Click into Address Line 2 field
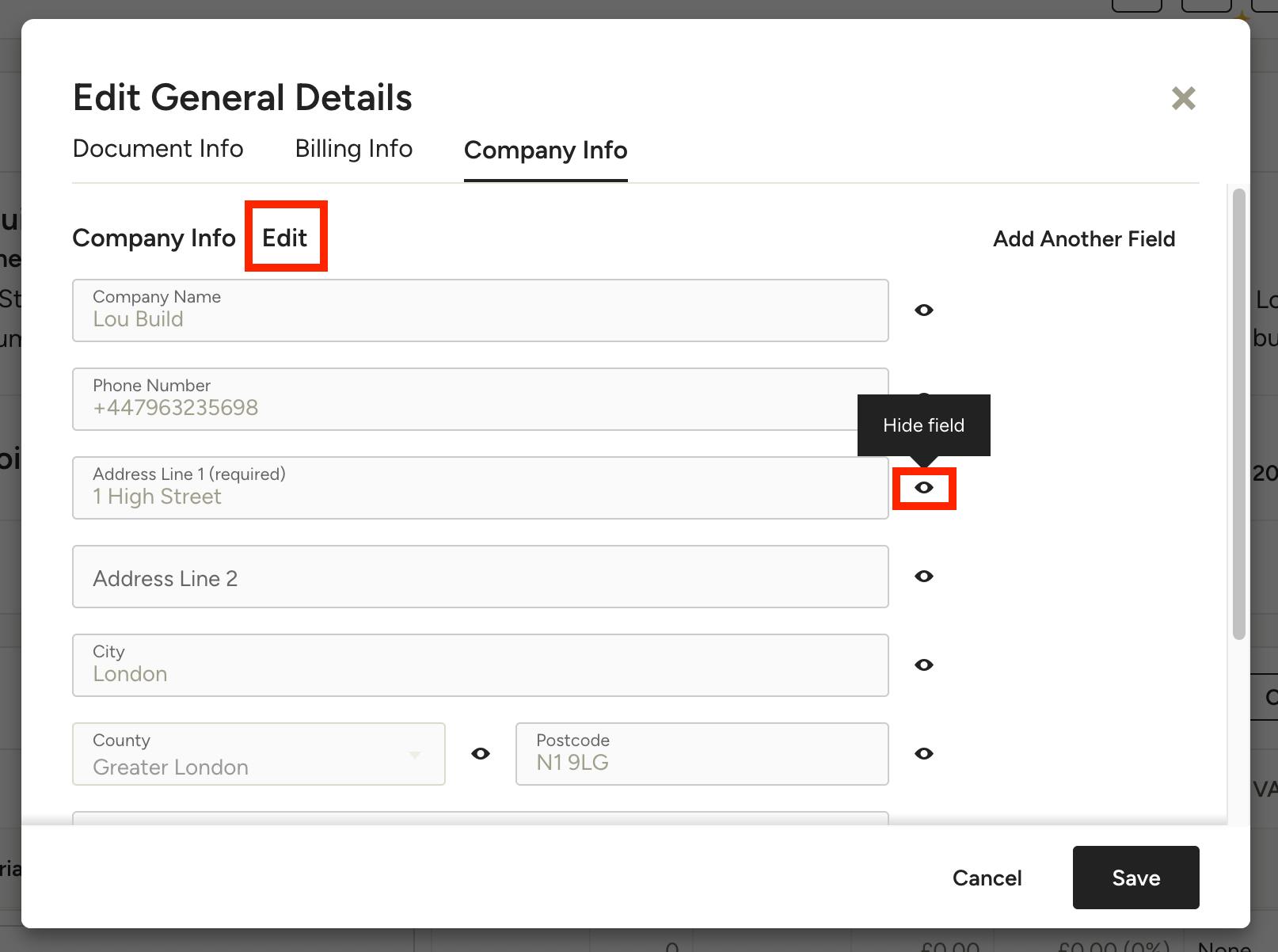The image size is (1278, 952). [481, 577]
